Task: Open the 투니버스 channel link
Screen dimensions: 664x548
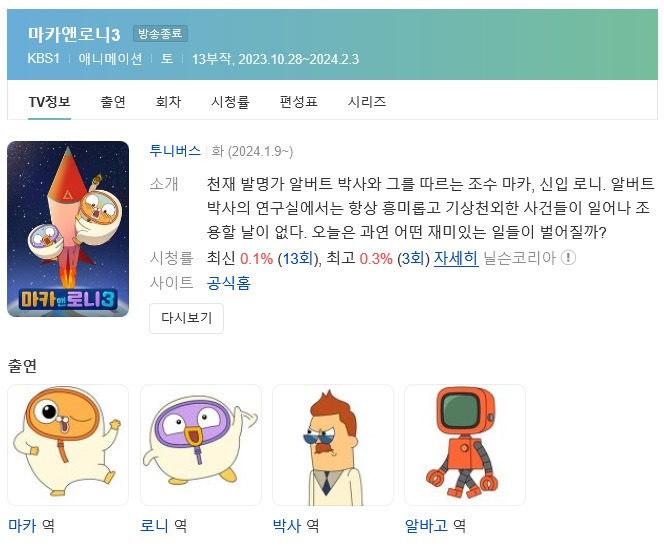Action: click(175, 151)
